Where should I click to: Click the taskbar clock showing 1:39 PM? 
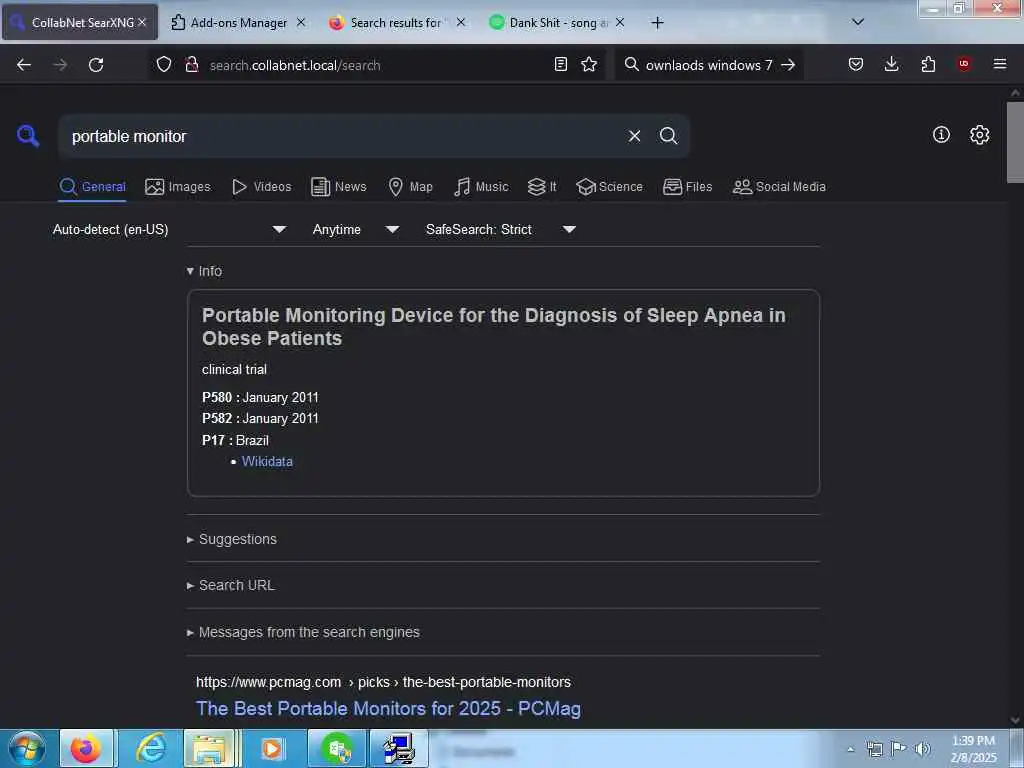point(974,749)
